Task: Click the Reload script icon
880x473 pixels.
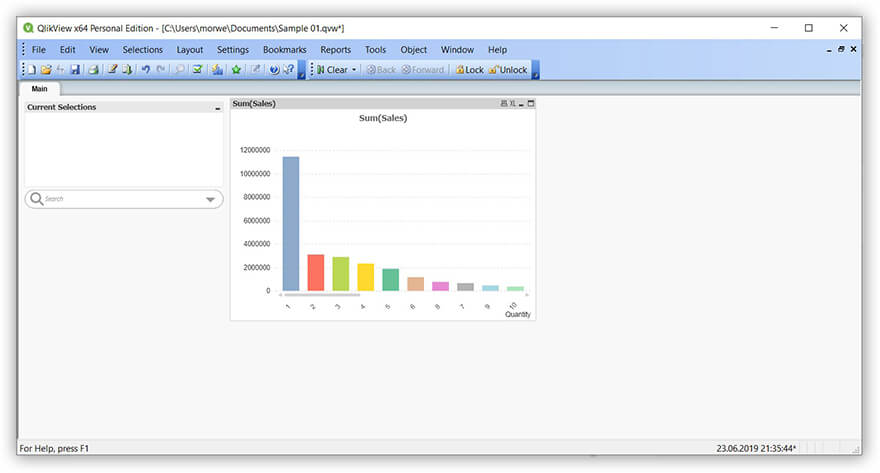Action: [127, 70]
